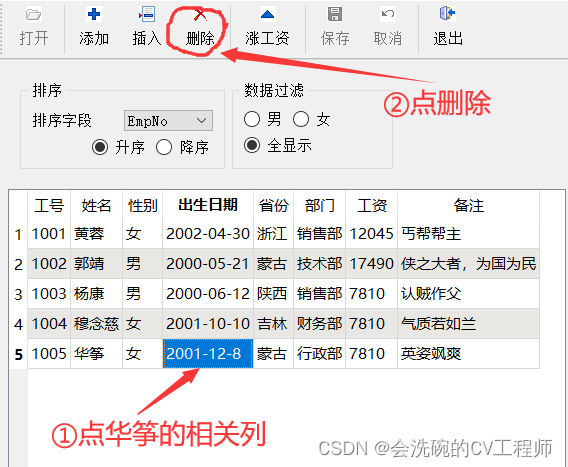This screenshot has width=568, height=467.
Task: Click the 涨工资 blue triangle icon
Action: (267, 14)
